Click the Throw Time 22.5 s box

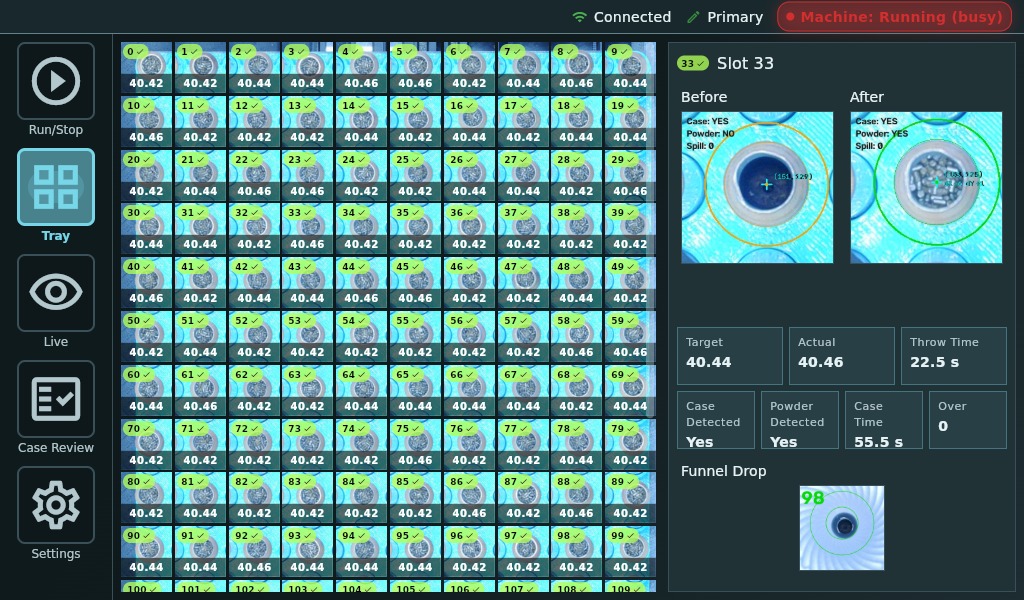[954, 356]
